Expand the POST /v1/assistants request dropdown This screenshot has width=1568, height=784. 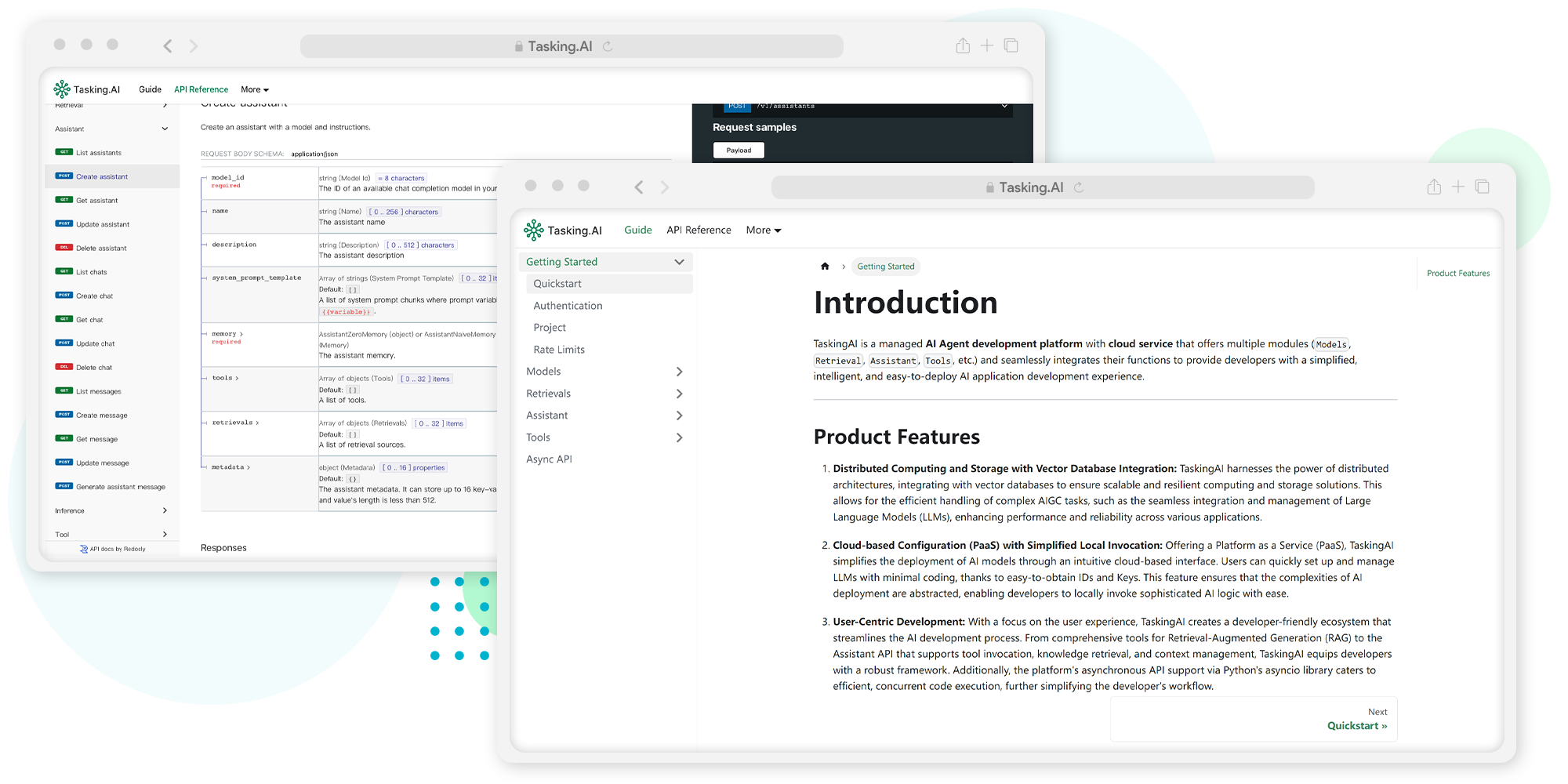[x=1004, y=105]
